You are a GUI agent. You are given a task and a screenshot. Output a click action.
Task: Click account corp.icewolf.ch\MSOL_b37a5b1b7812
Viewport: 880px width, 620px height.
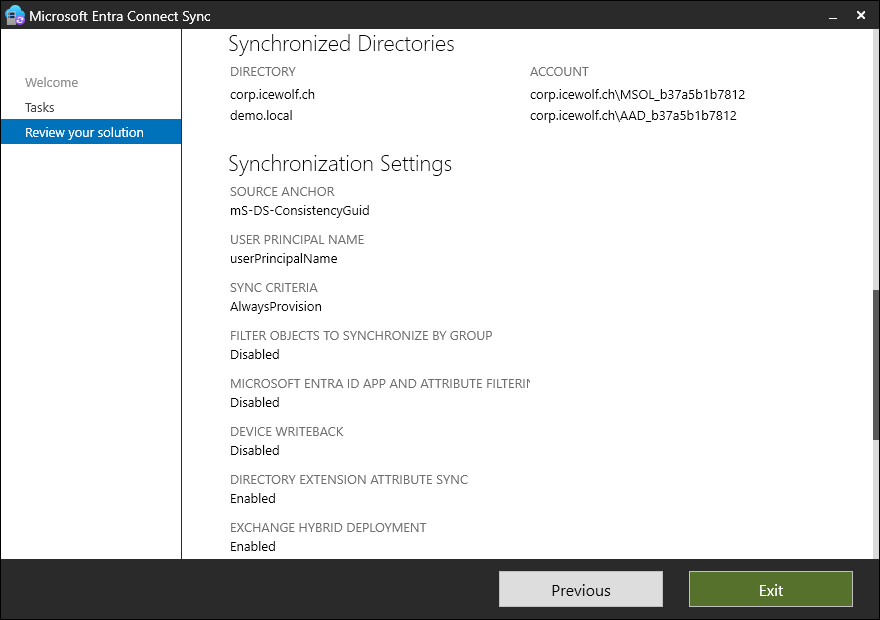tap(637, 94)
